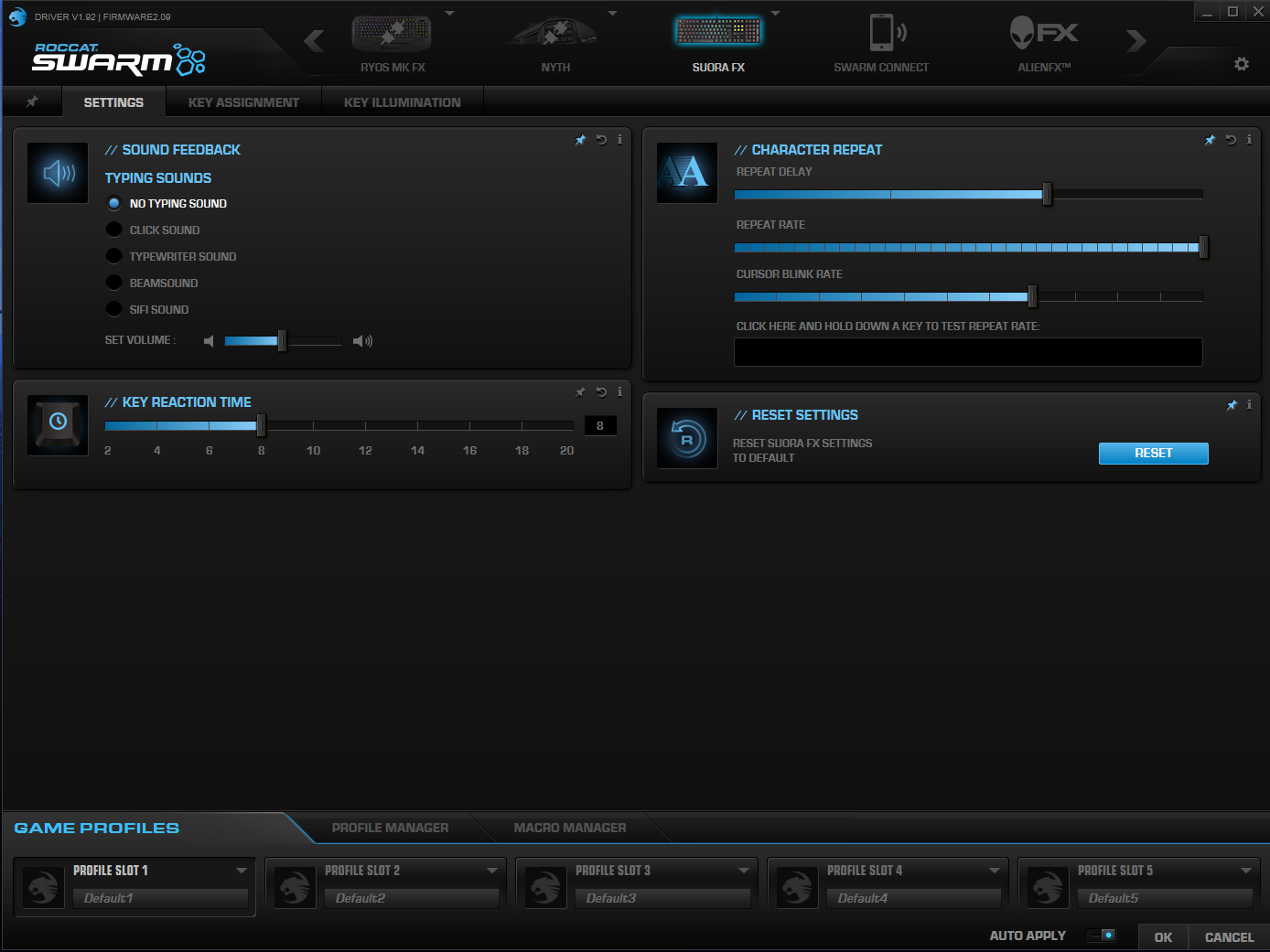The width and height of the screenshot is (1270, 952).
Task: Open the Profile Manager tab
Action: [390, 828]
